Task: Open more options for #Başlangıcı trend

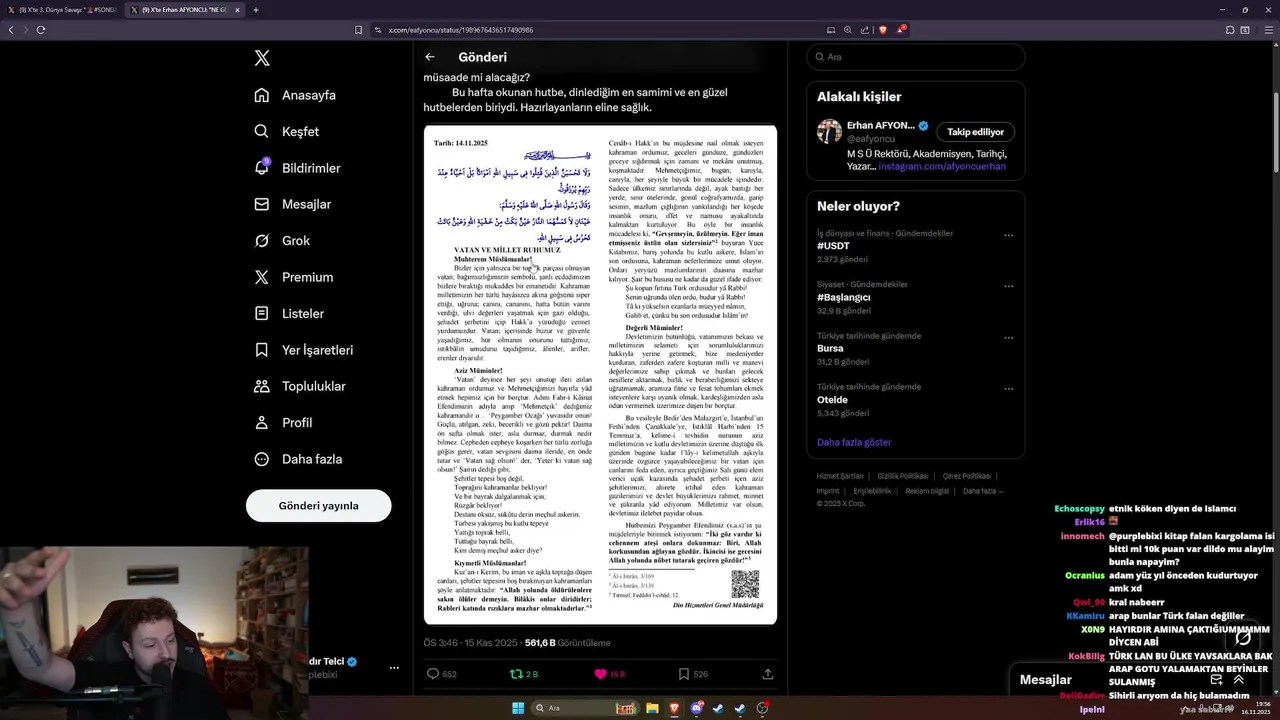Action: (1008, 287)
